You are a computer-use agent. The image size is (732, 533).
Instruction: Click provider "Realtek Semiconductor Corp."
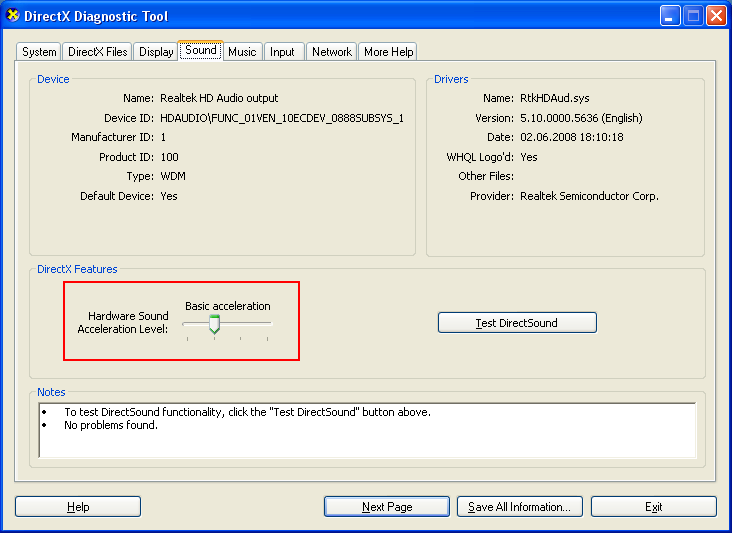[x=589, y=196]
